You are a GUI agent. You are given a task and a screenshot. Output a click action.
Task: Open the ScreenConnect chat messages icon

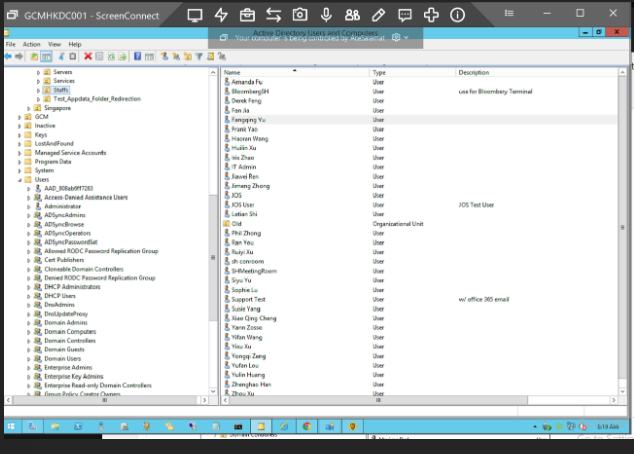pos(405,15)
